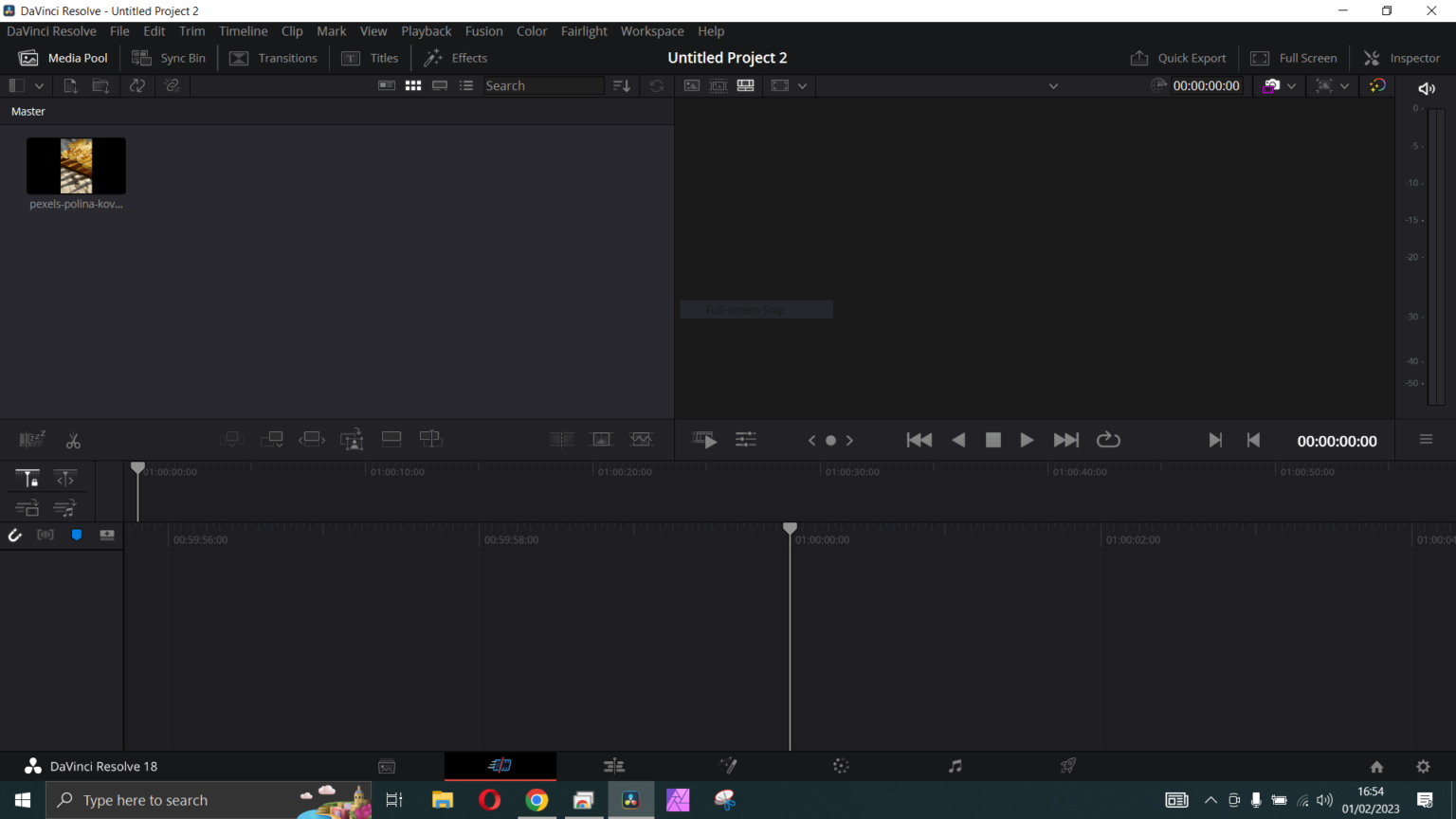Switch viewer to Source Tape mode
Screen dimensions: 1456x819
[719, 85]
